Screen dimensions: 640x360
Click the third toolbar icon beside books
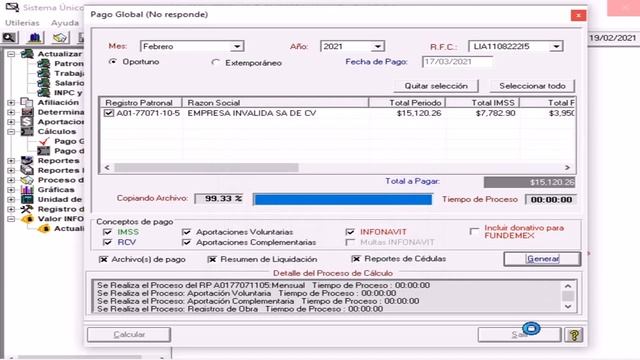coord(60,38)
